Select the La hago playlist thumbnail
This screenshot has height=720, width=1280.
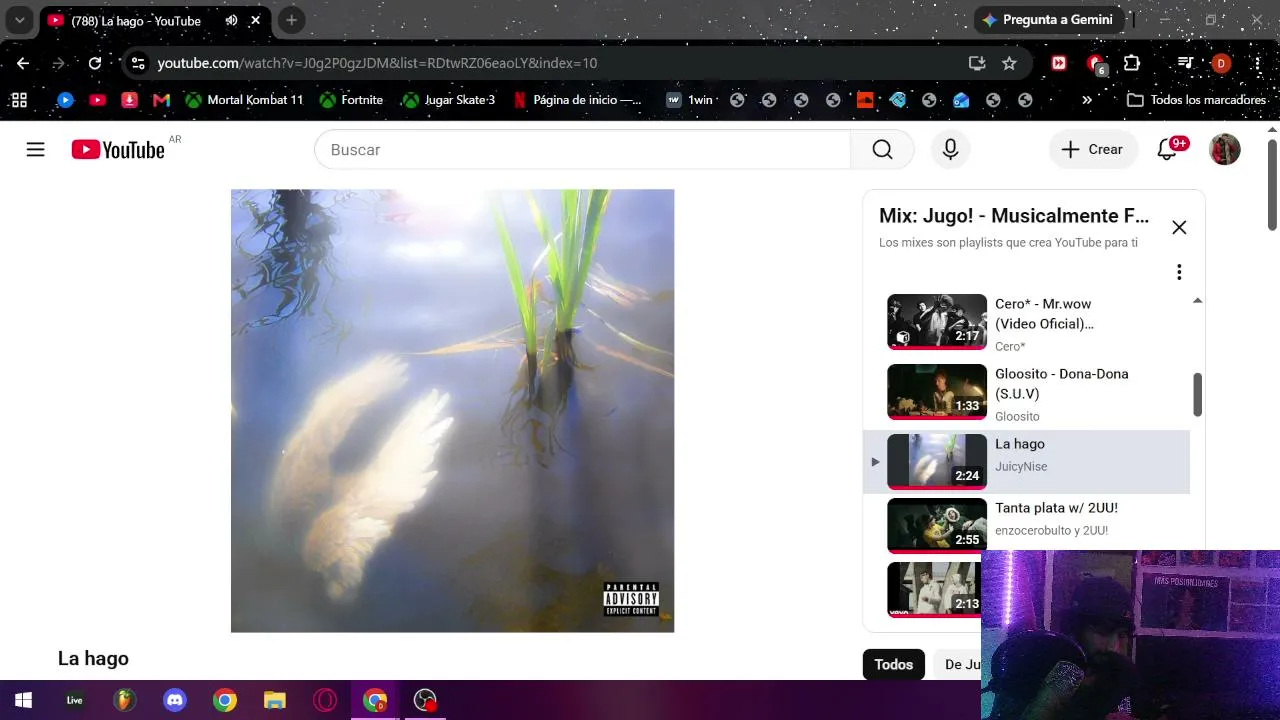[x=937, y=462]
